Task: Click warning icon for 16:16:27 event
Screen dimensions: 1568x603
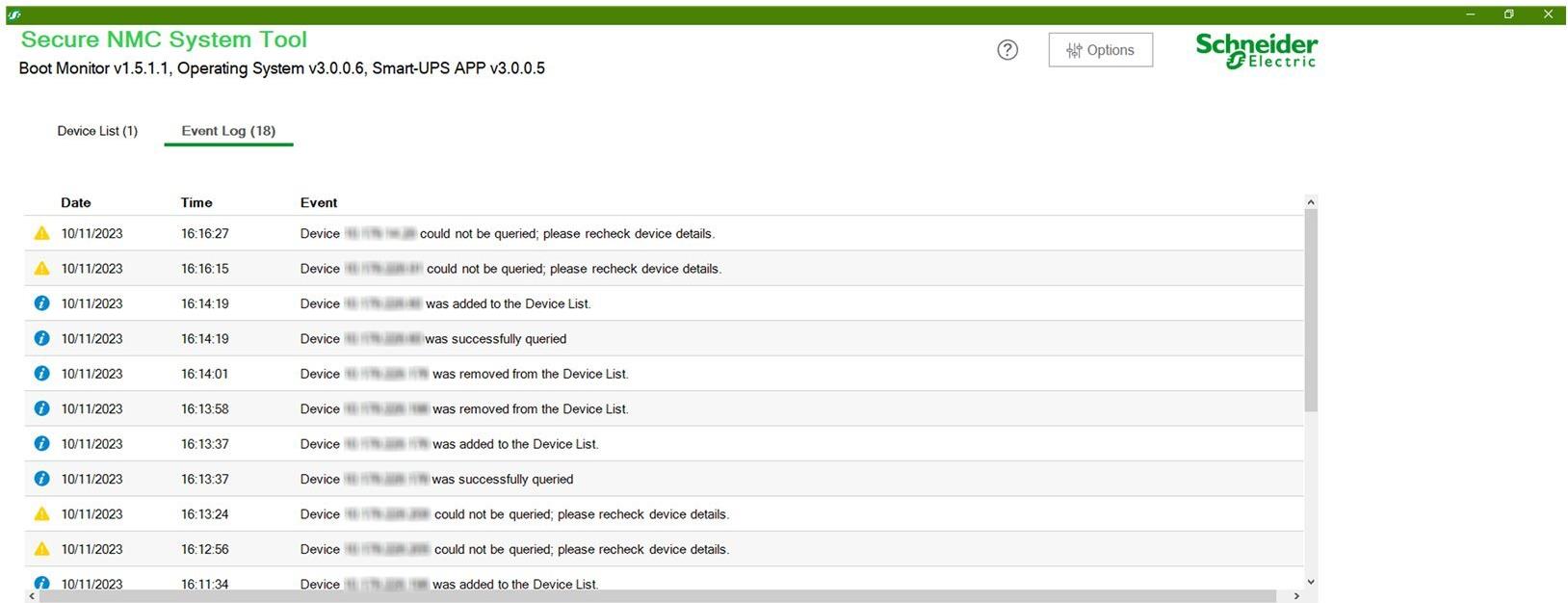Action: (x=41, y=233)
